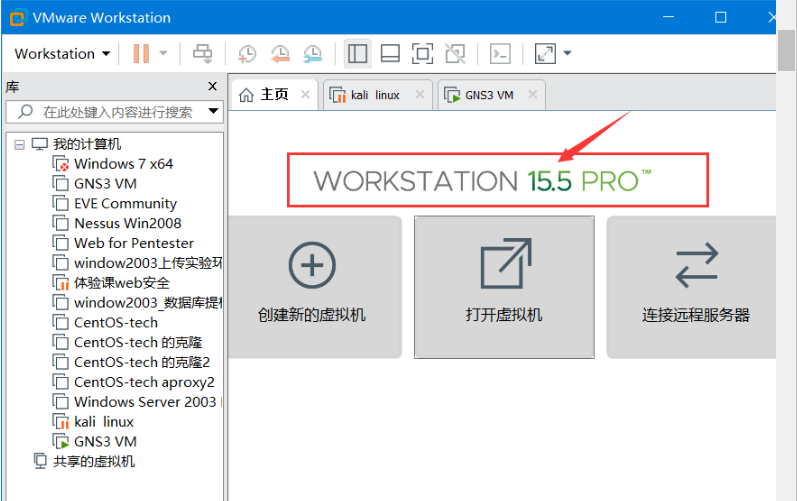Select 体验课web安全 virtual machine
This screenshot has width=797, height=501.
(121, 283)
